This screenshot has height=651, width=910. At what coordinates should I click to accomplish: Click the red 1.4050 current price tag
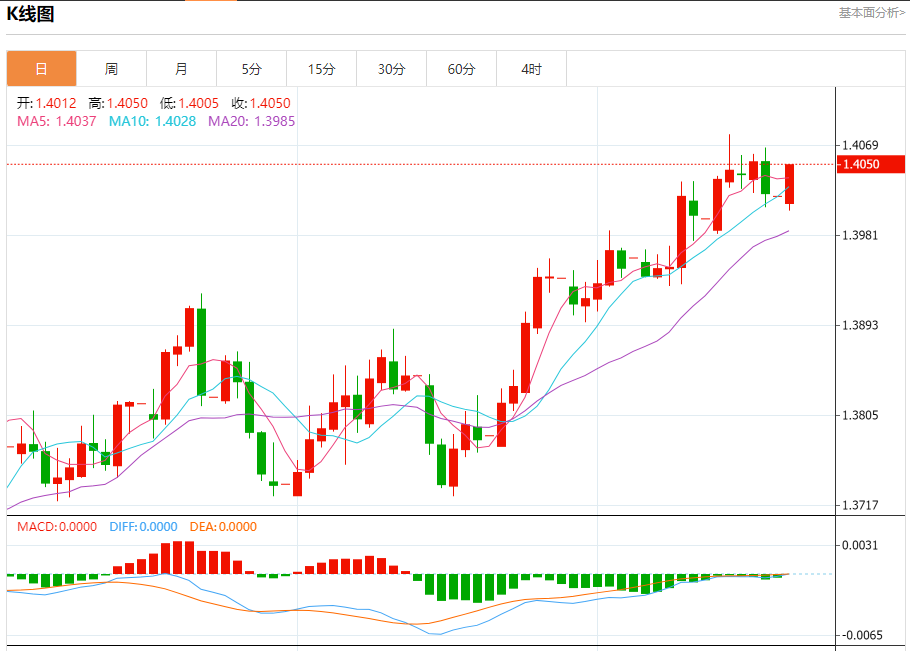pos(870,164)
